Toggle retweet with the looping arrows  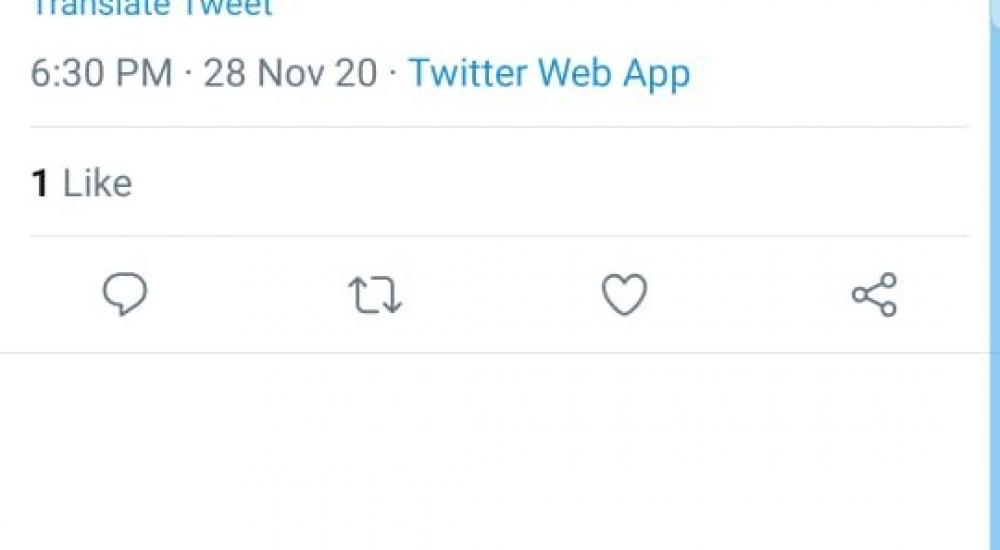pyautogui.click(x=375, y=296)
